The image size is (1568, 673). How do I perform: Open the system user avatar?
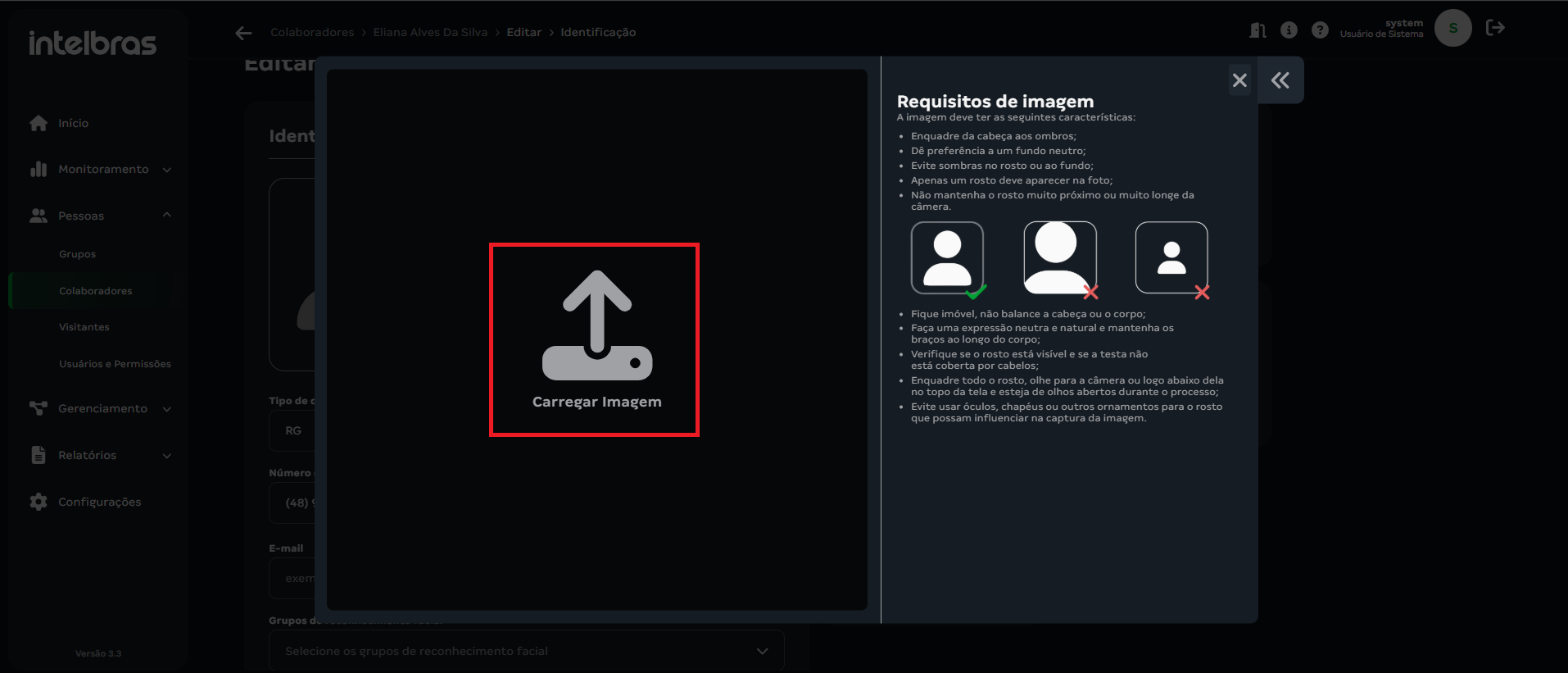point(1452,28)
